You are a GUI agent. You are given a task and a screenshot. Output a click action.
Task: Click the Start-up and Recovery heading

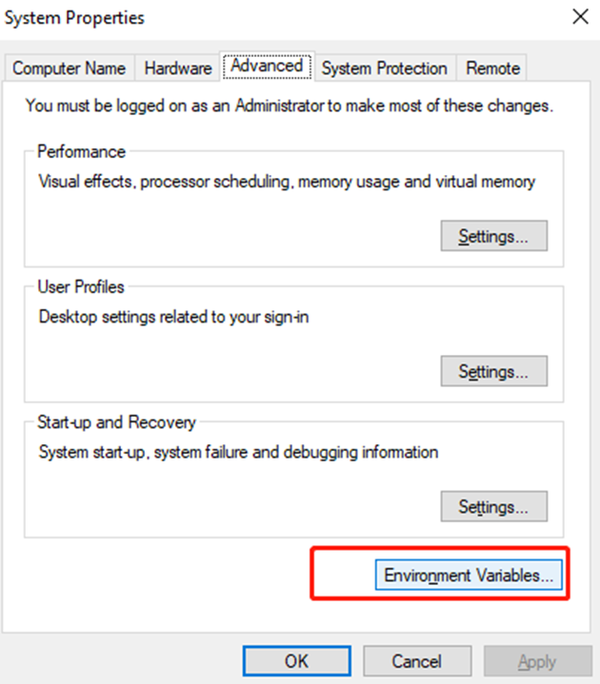[x=117, y=422]
